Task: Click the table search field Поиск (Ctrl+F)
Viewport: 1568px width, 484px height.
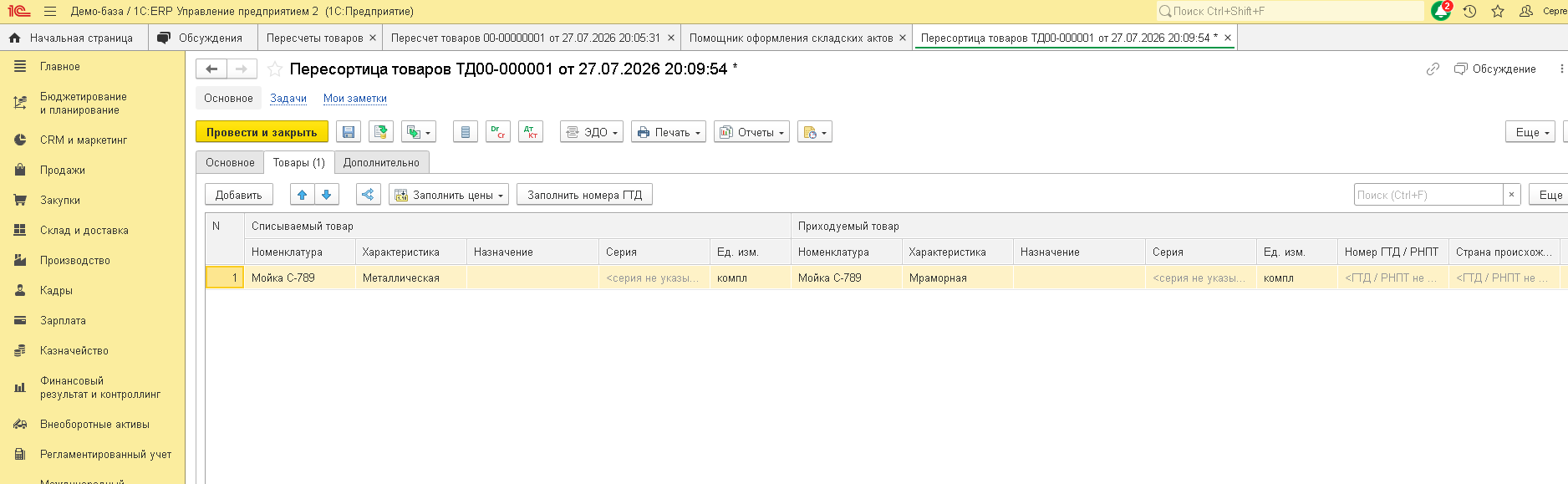Action: [x=1428, y=195]
